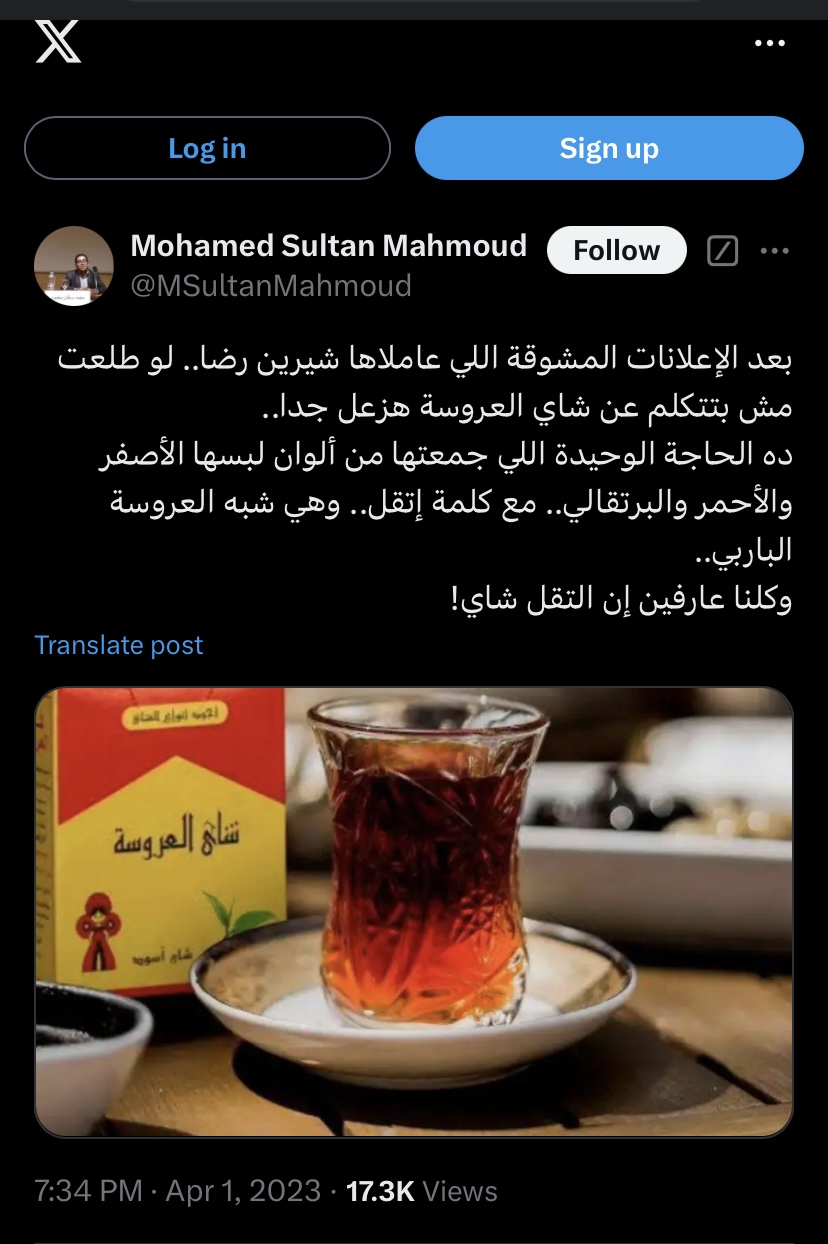
Task: Click the X logo icon
Action: coord(58,43)
